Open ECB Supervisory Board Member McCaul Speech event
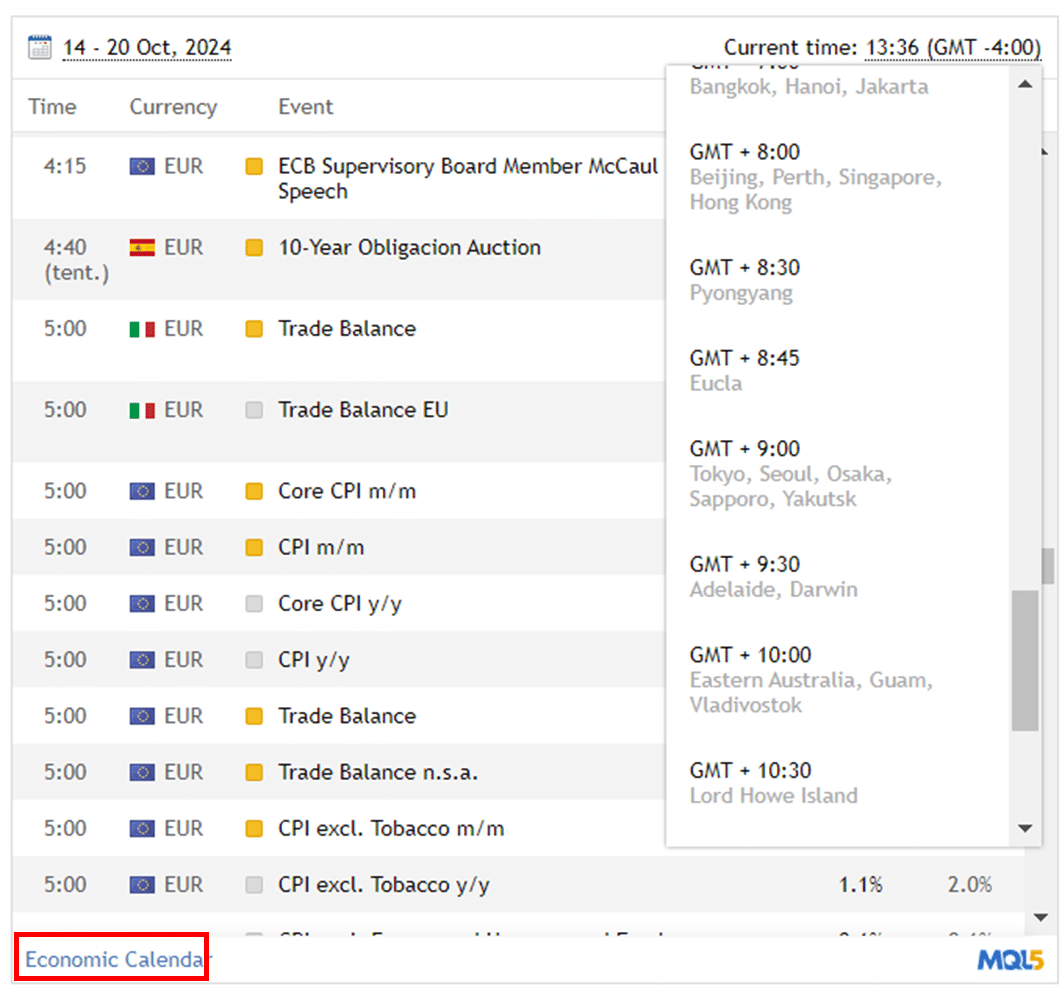The width and height of the screenshot is (1062, 995). [x=468, y=178]
